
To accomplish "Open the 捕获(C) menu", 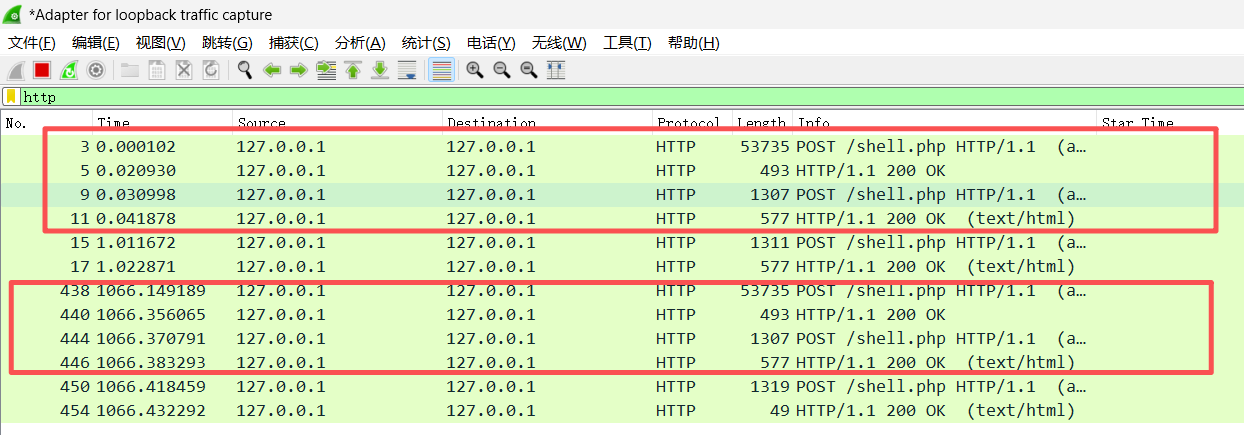I will pos(293,43).
